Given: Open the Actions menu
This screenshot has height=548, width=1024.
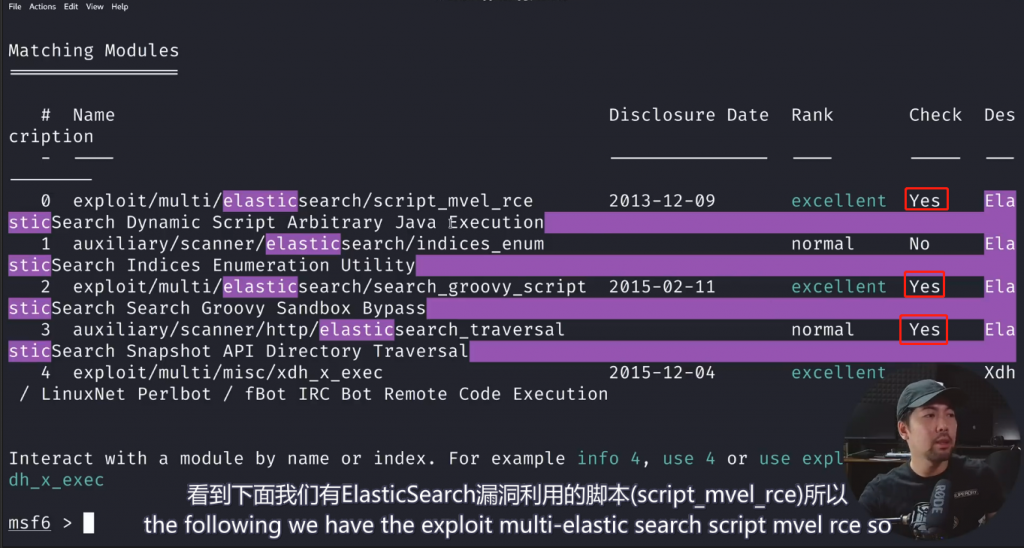Looking at the screenshot, I should click(42, 7).
